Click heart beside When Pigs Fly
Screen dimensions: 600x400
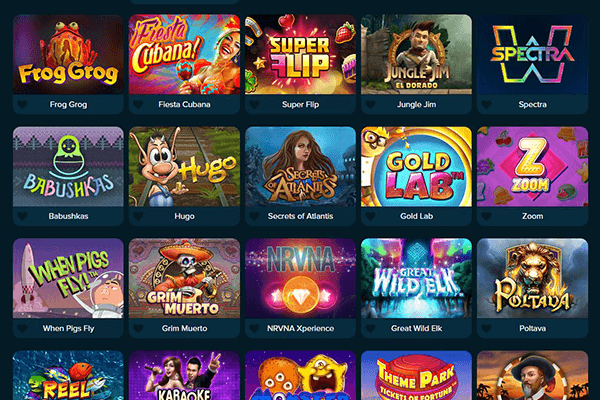coord(22,328)
